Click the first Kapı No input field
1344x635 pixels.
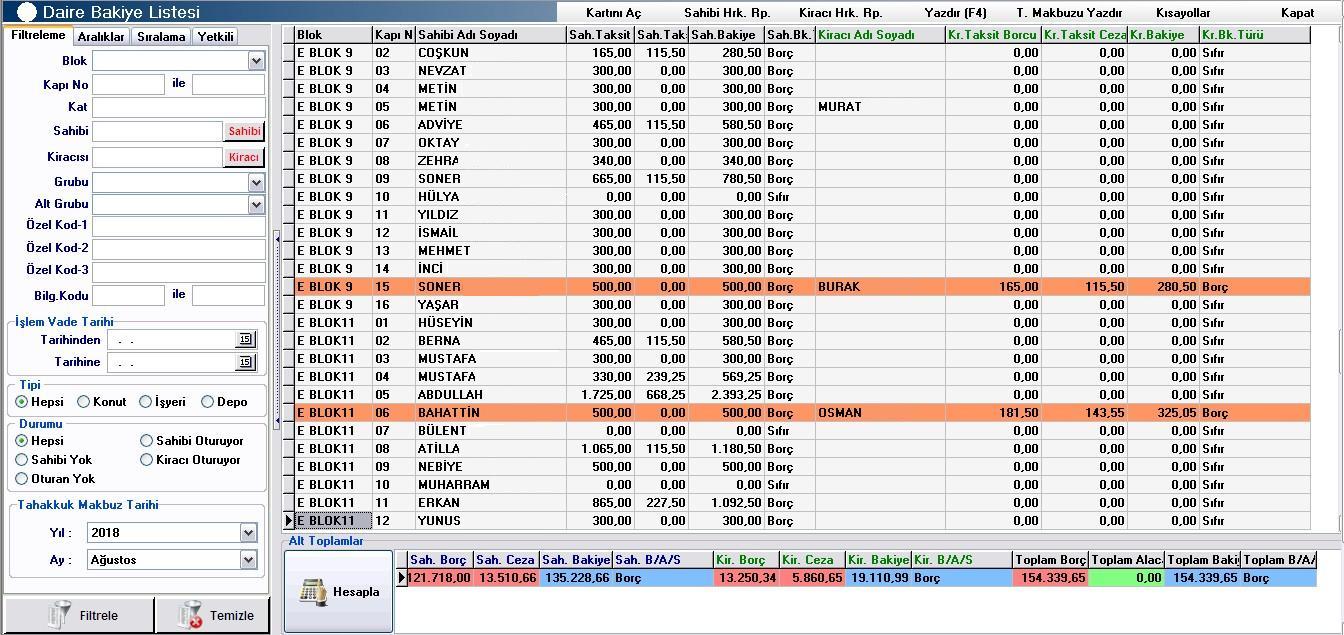coord(128,85)
